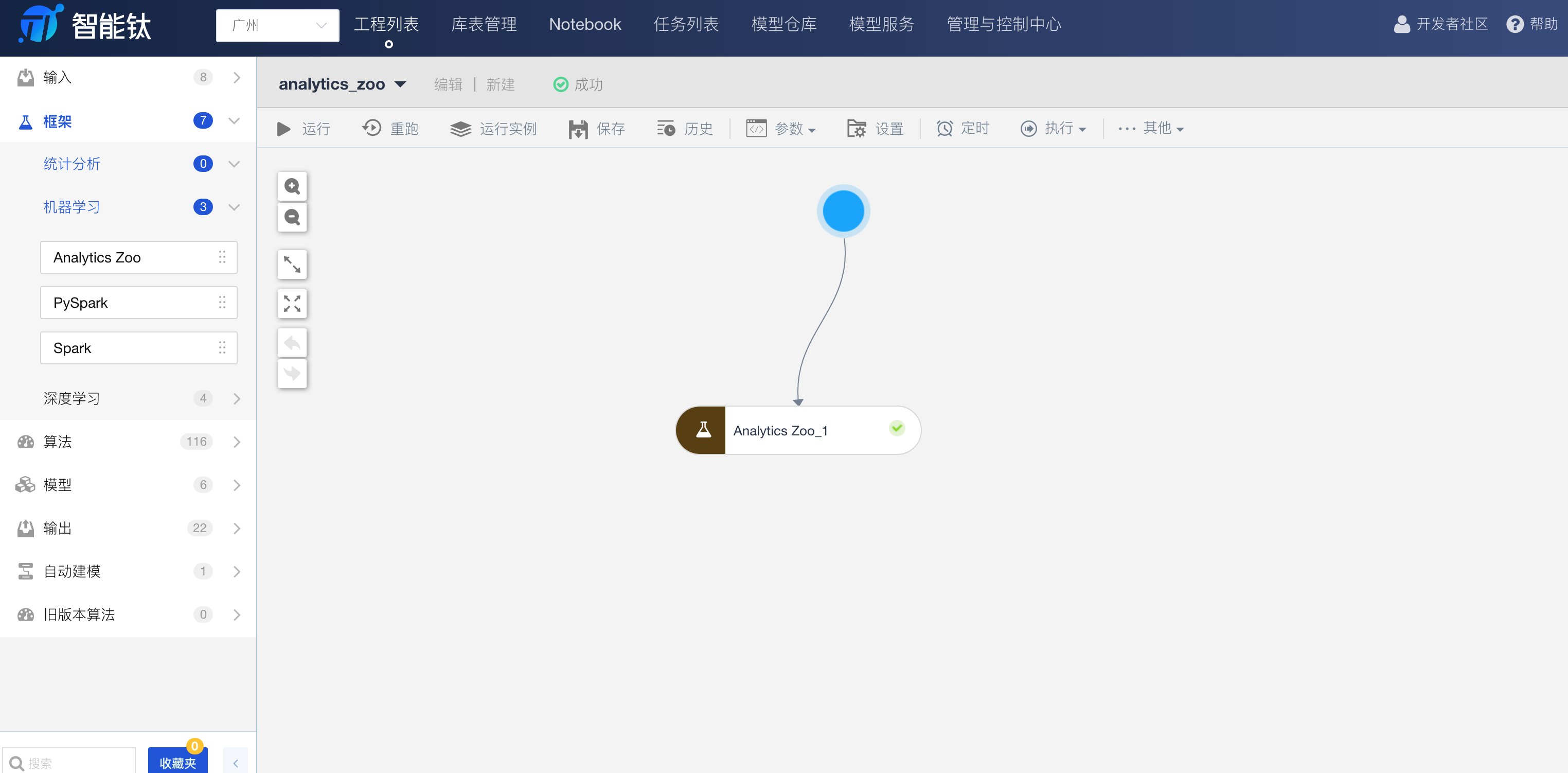Click the diagonal expand arrows icon
The height and width of the screenshot is (773, 1568).
pyautogui.click(x=292, y=265)
